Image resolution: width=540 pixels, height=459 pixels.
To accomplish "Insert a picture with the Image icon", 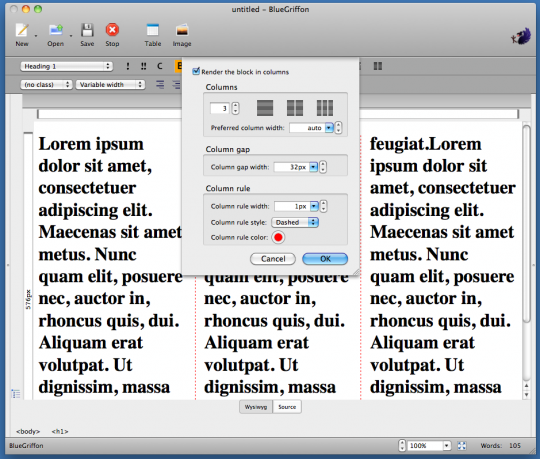I will click(x=182, y=30).
